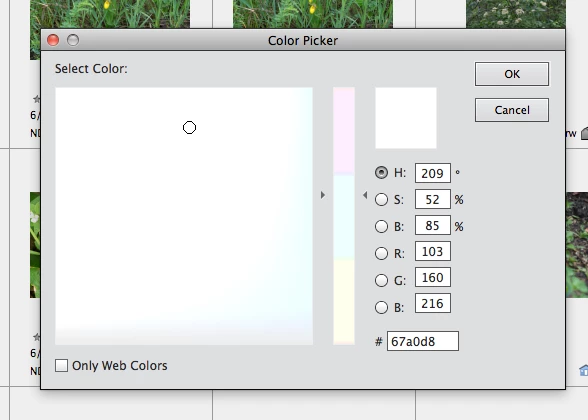The width and height of the screenshot is (588, 420).
Task: Click the OK button
Action: [512, 74]
